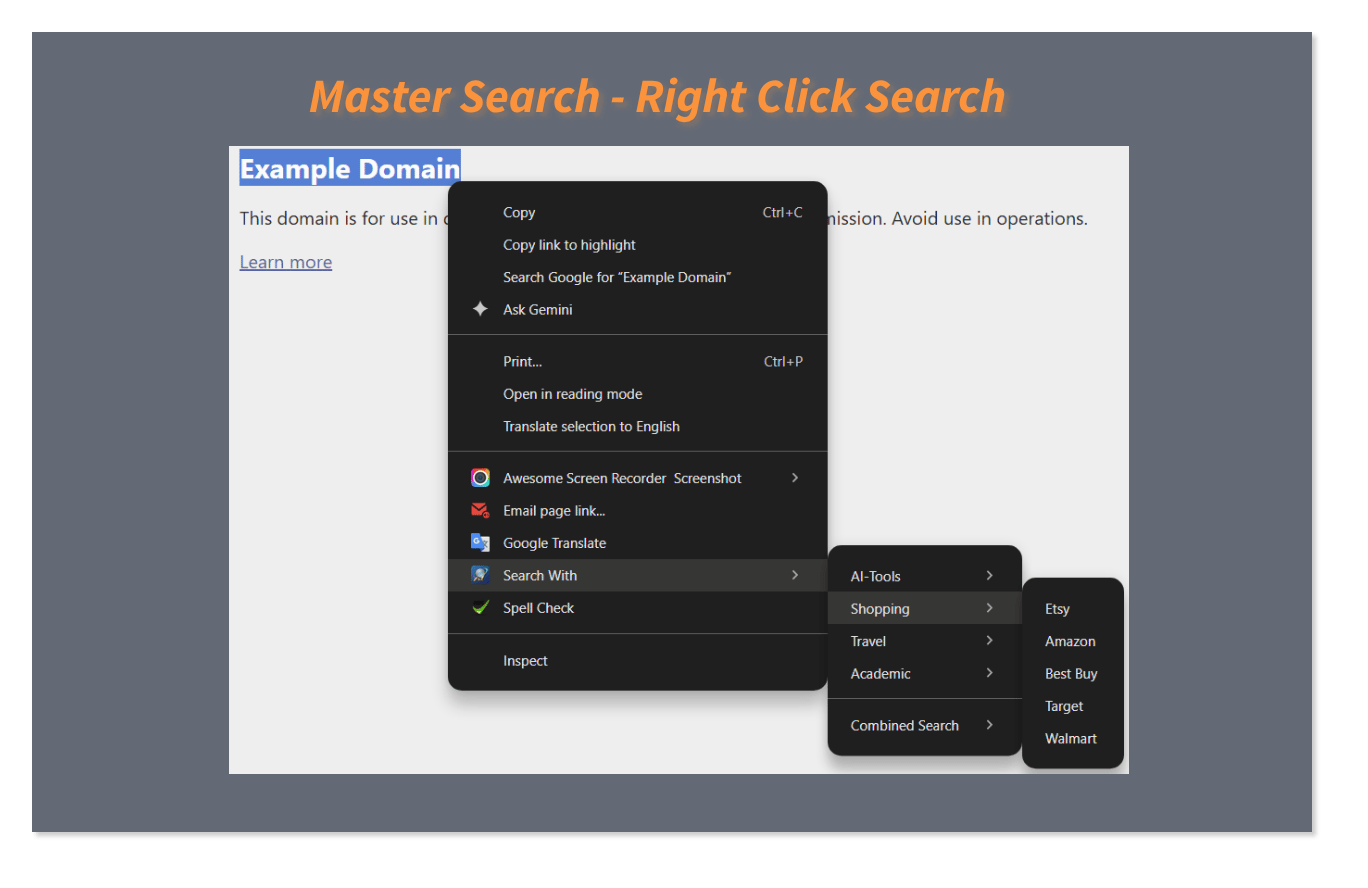Click the Search With extension icon

click(480, 575)
